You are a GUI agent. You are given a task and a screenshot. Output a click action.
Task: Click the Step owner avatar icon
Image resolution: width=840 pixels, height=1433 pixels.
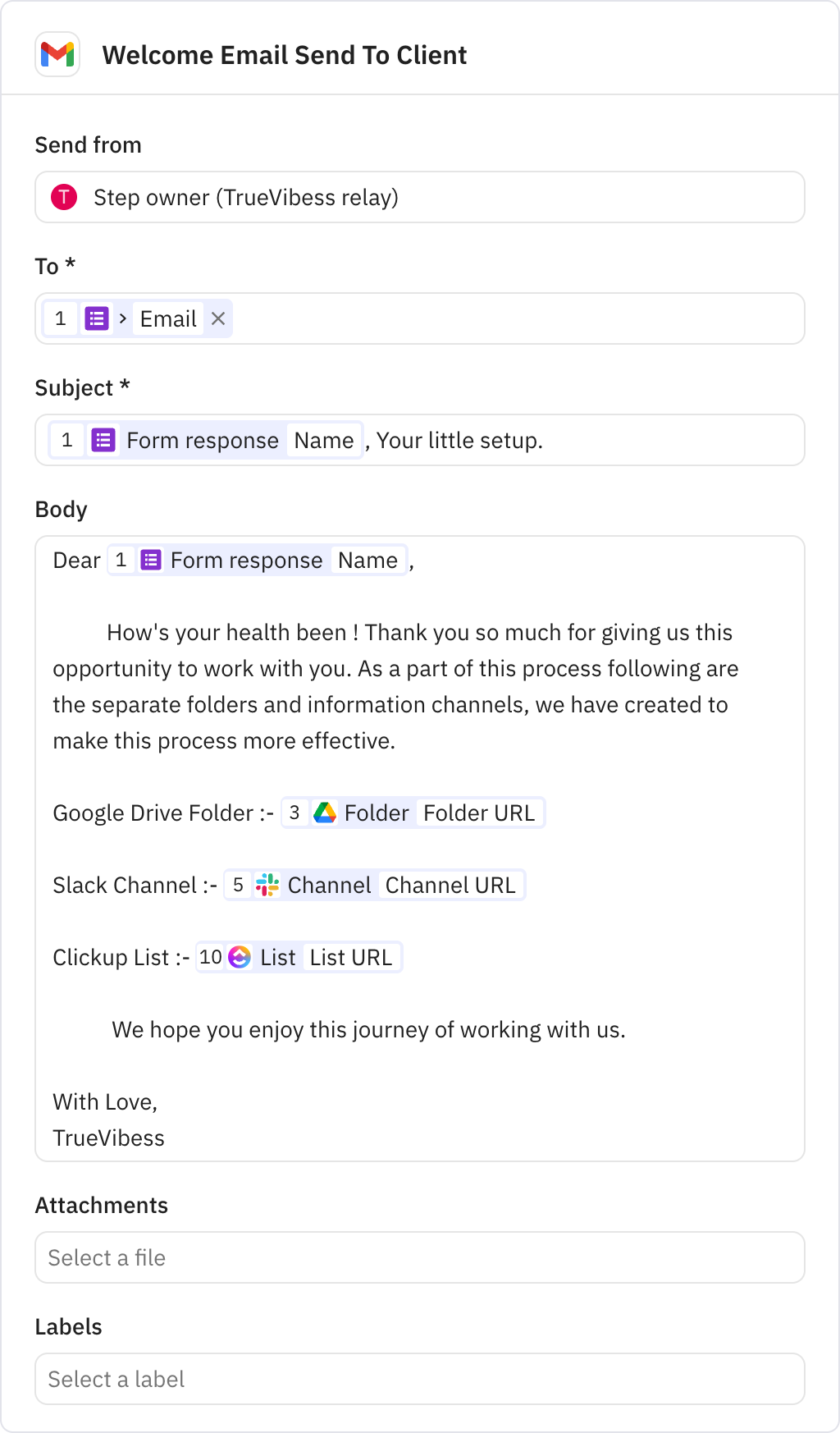[63, 197]
